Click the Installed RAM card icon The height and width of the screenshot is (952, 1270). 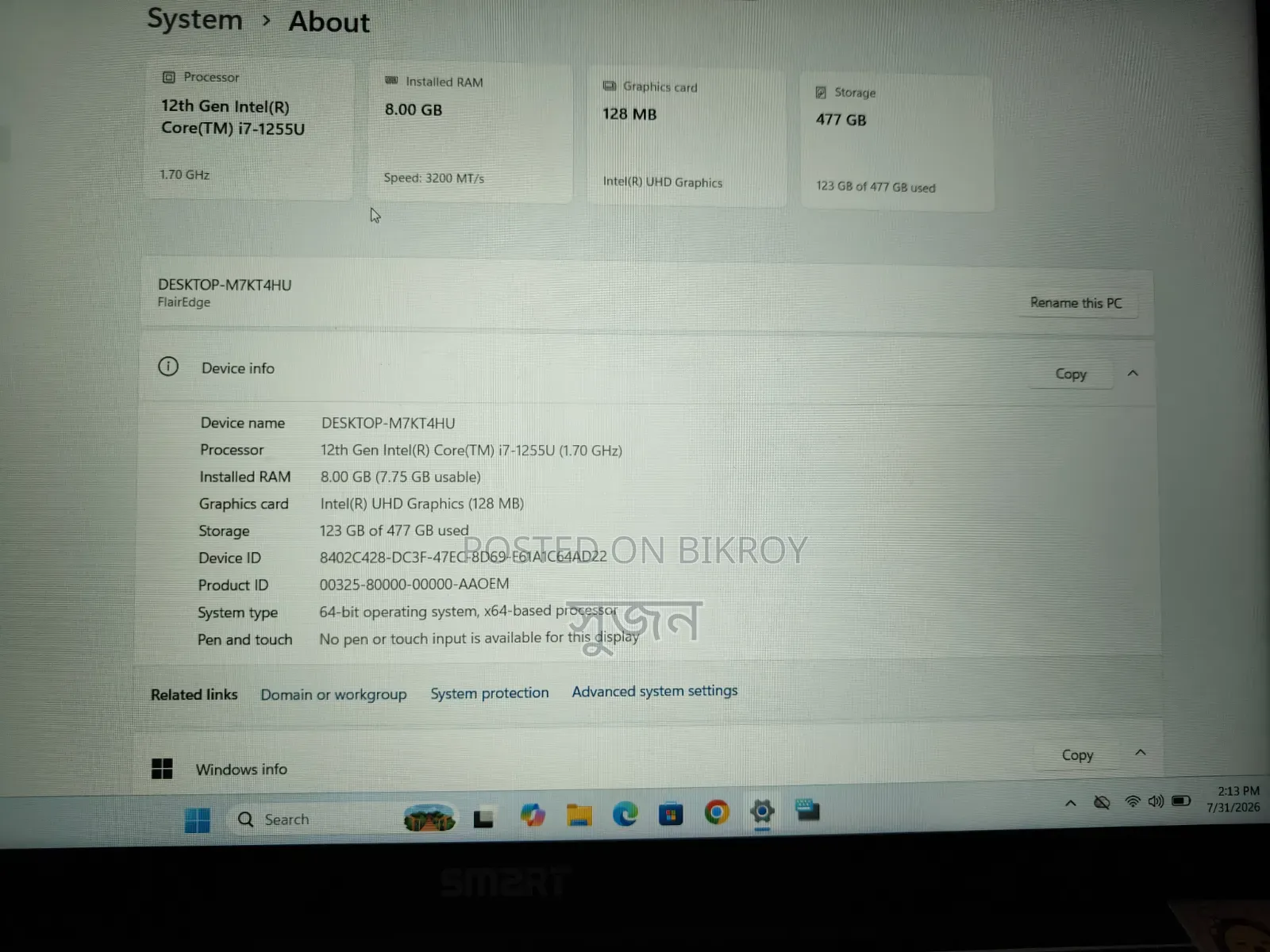[391, 81]
